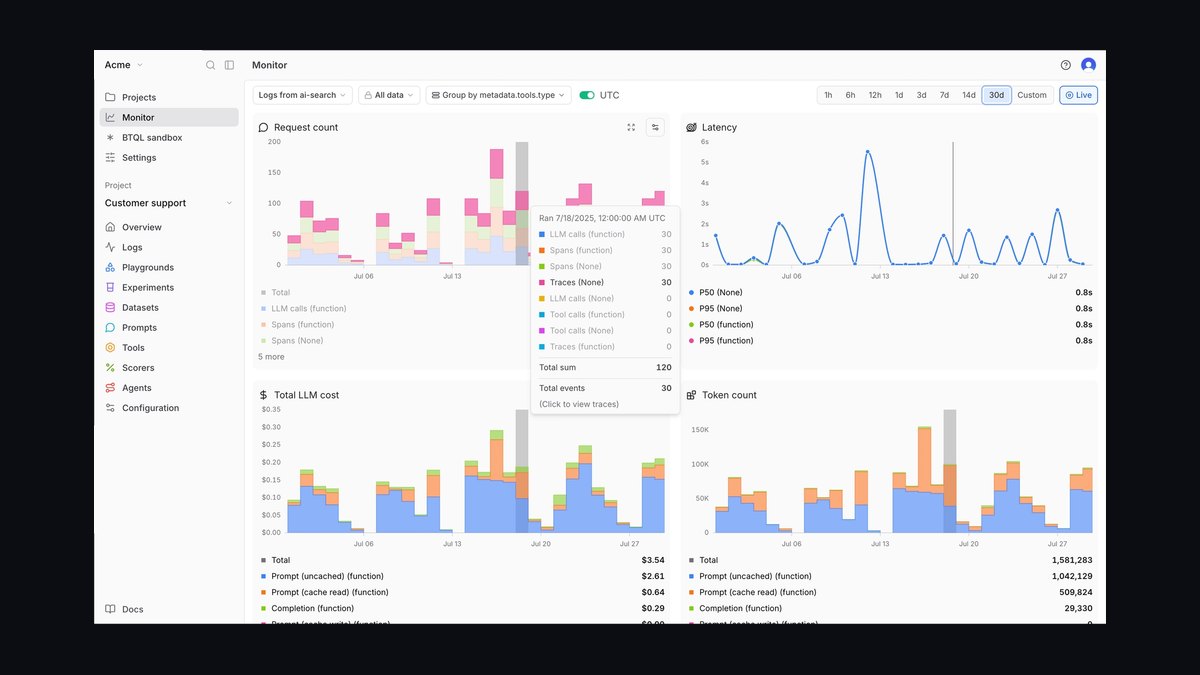Click the Scorers percent icon
This screenshot has height=675, width=1200.
pos(111,367)
